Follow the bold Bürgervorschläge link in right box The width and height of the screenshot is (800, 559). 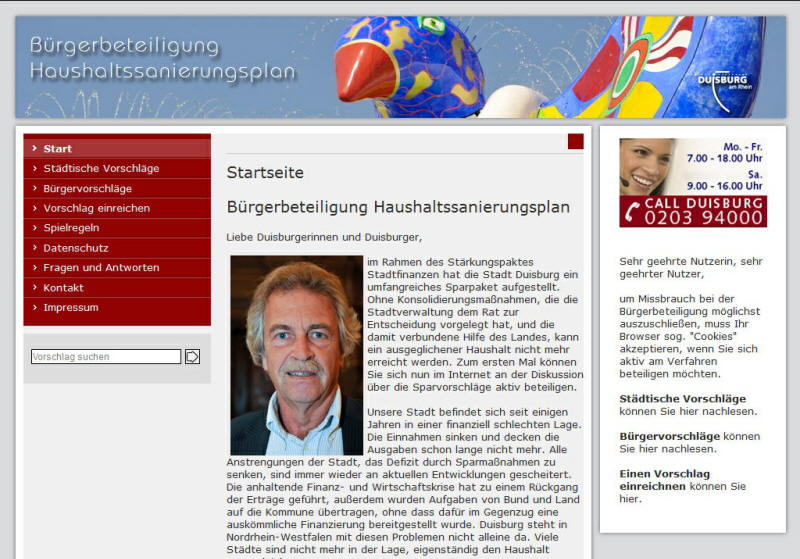pos(669,437)
